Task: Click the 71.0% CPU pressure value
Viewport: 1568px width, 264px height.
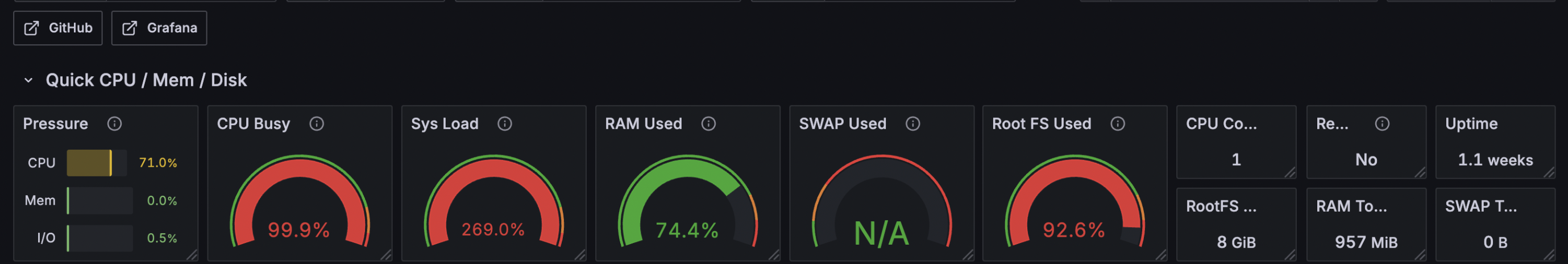Action: pyautogui.click(x=158, y=163)
